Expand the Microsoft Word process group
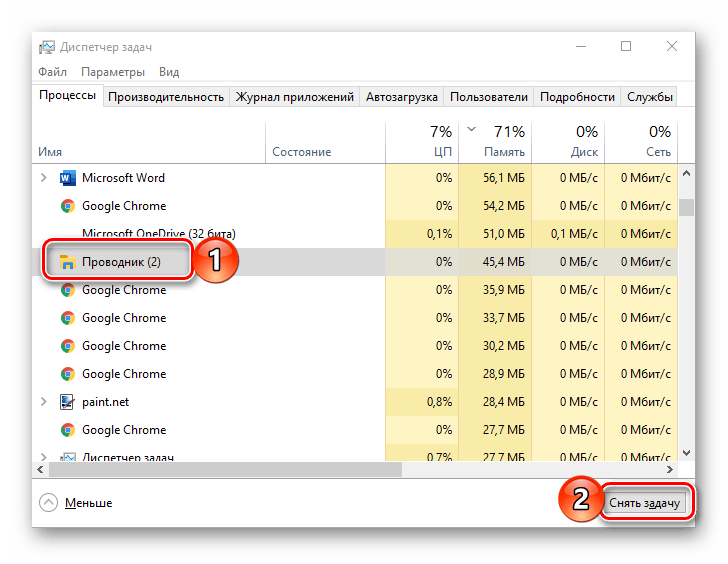728x564 pixels. 44,178
